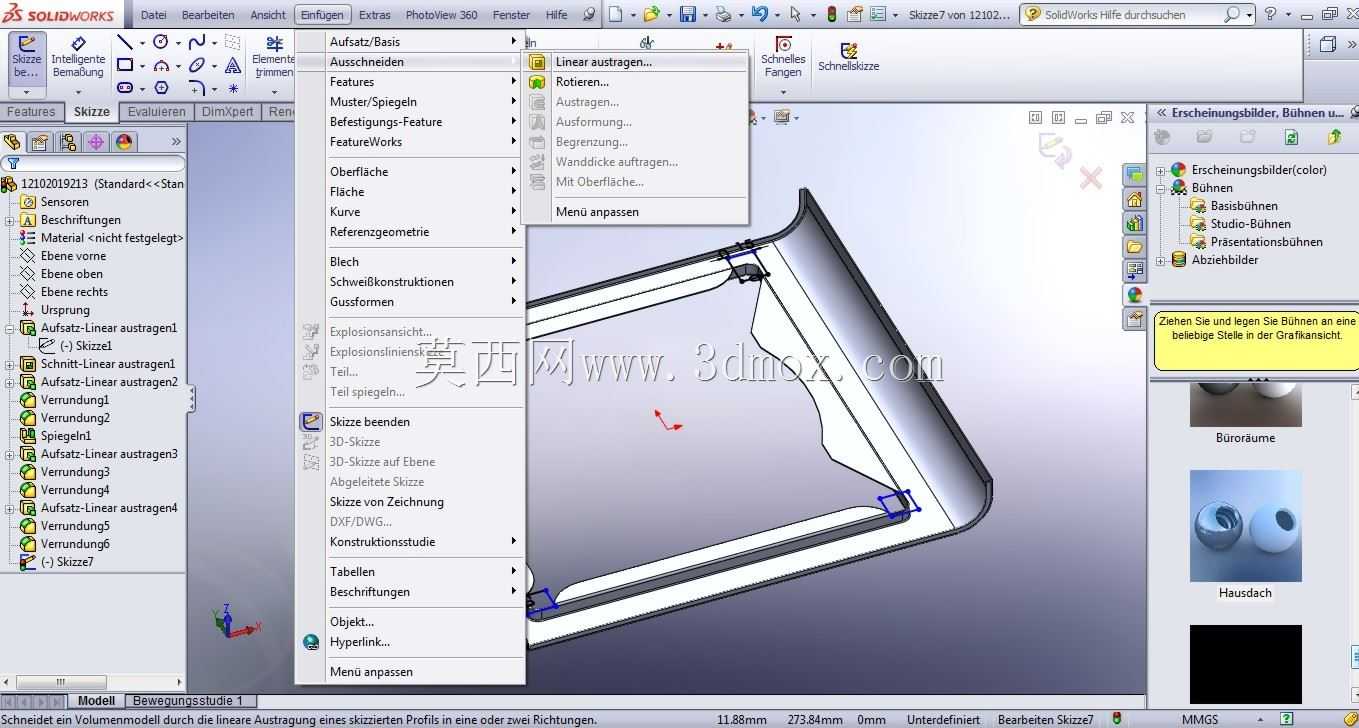Click the Rebuild traffic light icon

[x=832, y=14]
